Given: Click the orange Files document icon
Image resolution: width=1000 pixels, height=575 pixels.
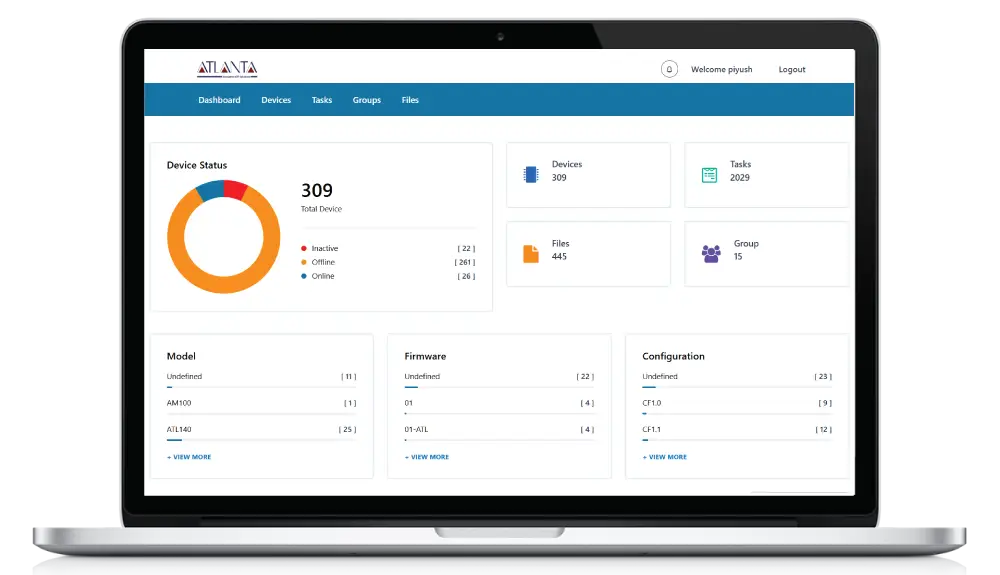Looking at the screenshot, I should 531,254.
